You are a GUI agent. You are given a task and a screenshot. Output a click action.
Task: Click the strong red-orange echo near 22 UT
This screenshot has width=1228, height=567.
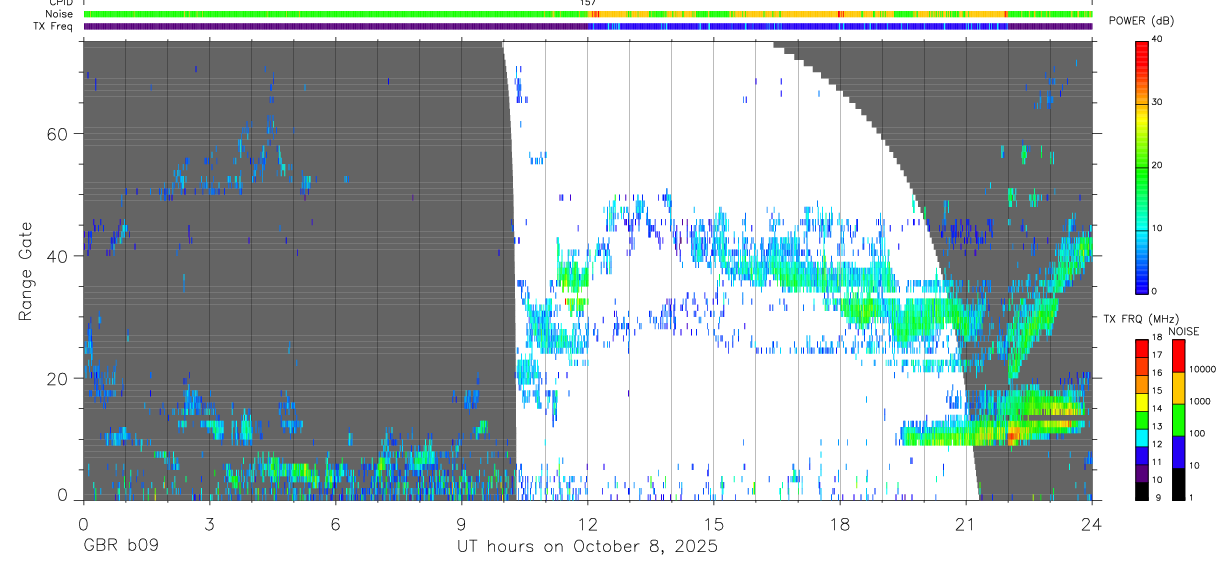point(1012,435)
